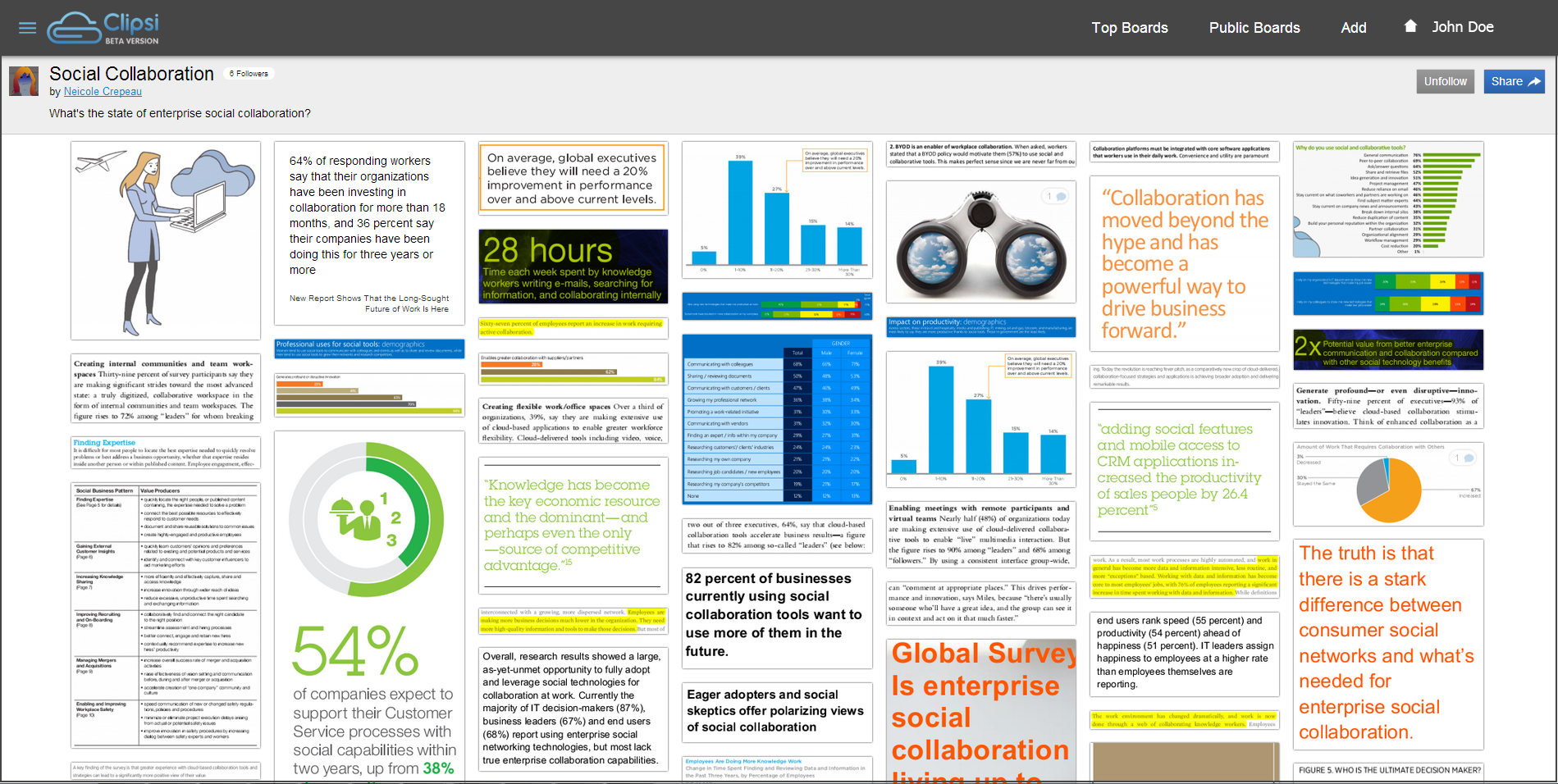Click the Clipsi cloud logo
This screenshot has height=784, width=1558.
click(x=103, y=28)
